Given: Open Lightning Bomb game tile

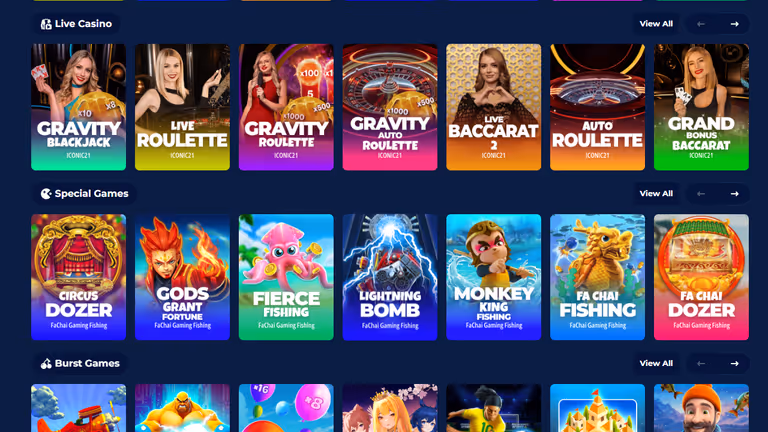Looking at the screenshot, I should click(390, 277).
